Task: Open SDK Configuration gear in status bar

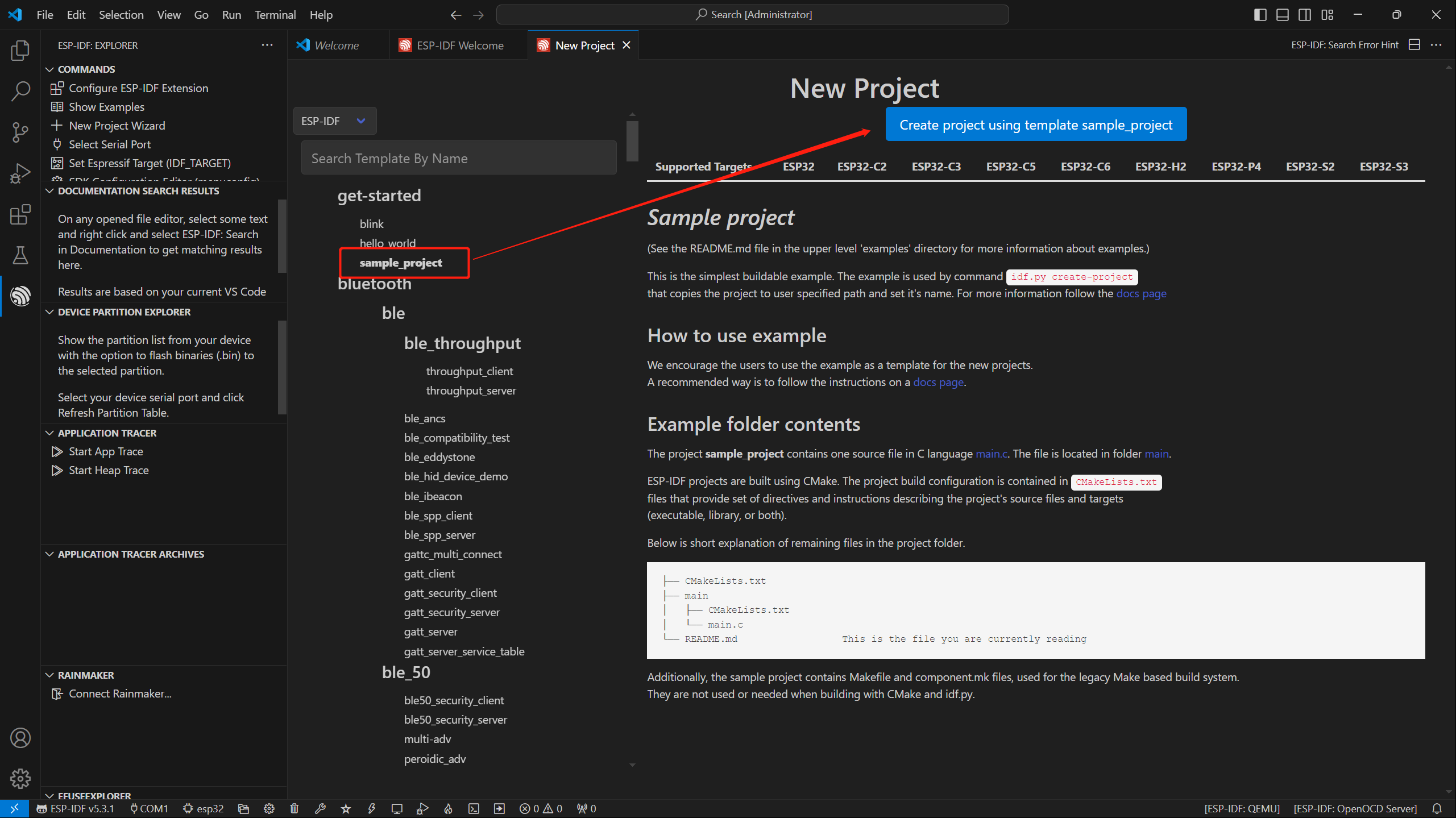Action: [x=269, y=808]
